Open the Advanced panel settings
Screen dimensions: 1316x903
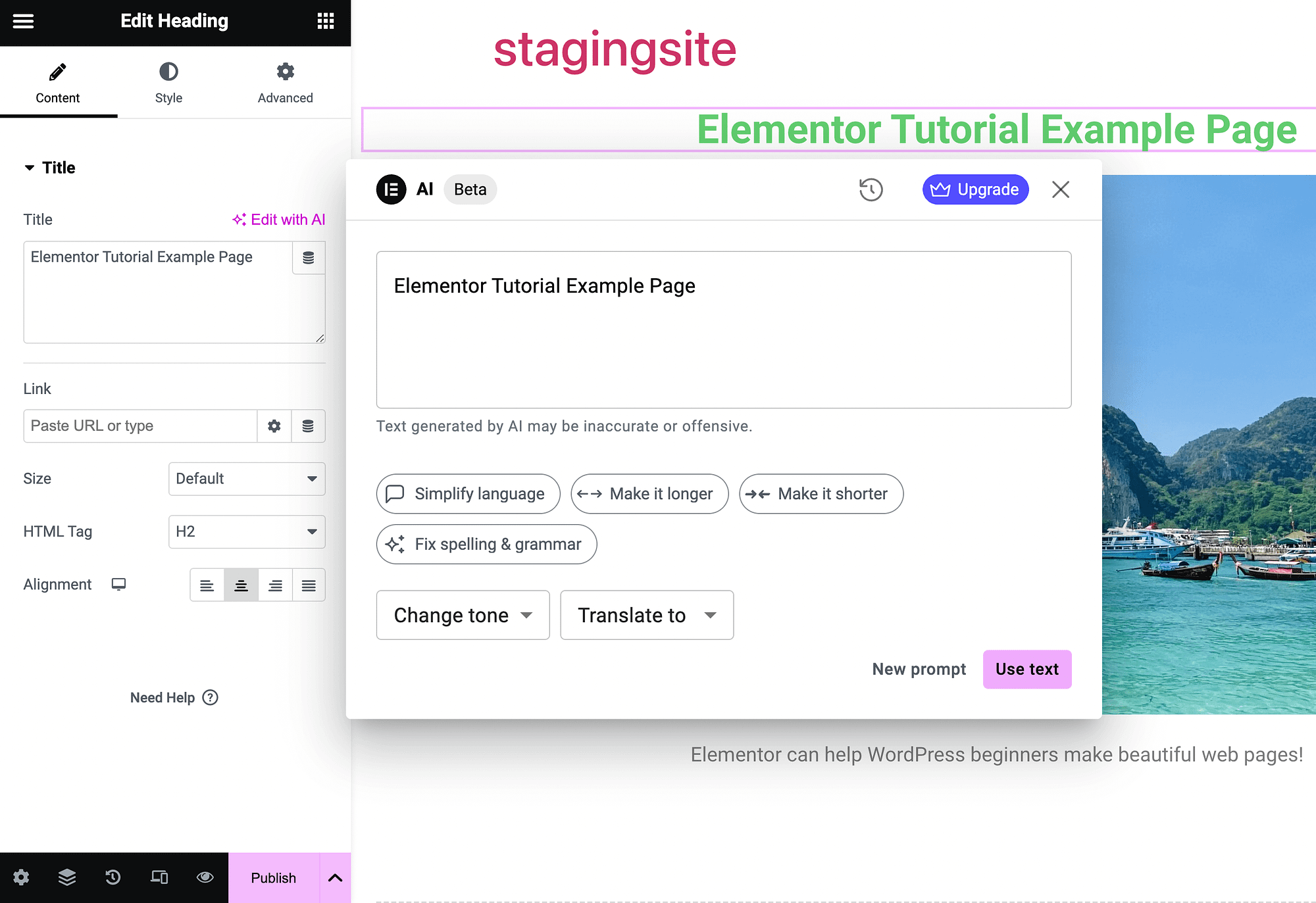(x=285, y=83)
